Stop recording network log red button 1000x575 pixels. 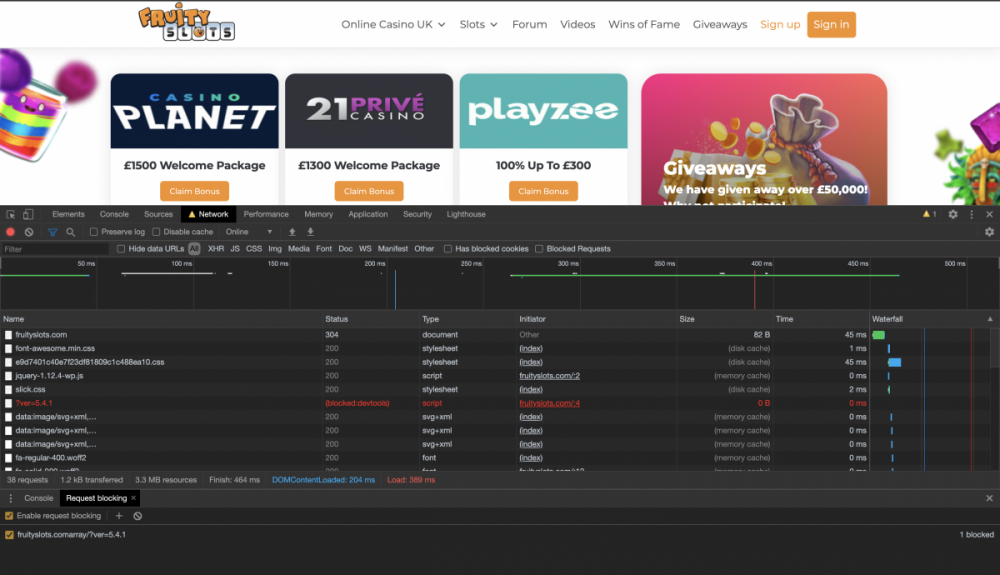click(x=10, y=232)
